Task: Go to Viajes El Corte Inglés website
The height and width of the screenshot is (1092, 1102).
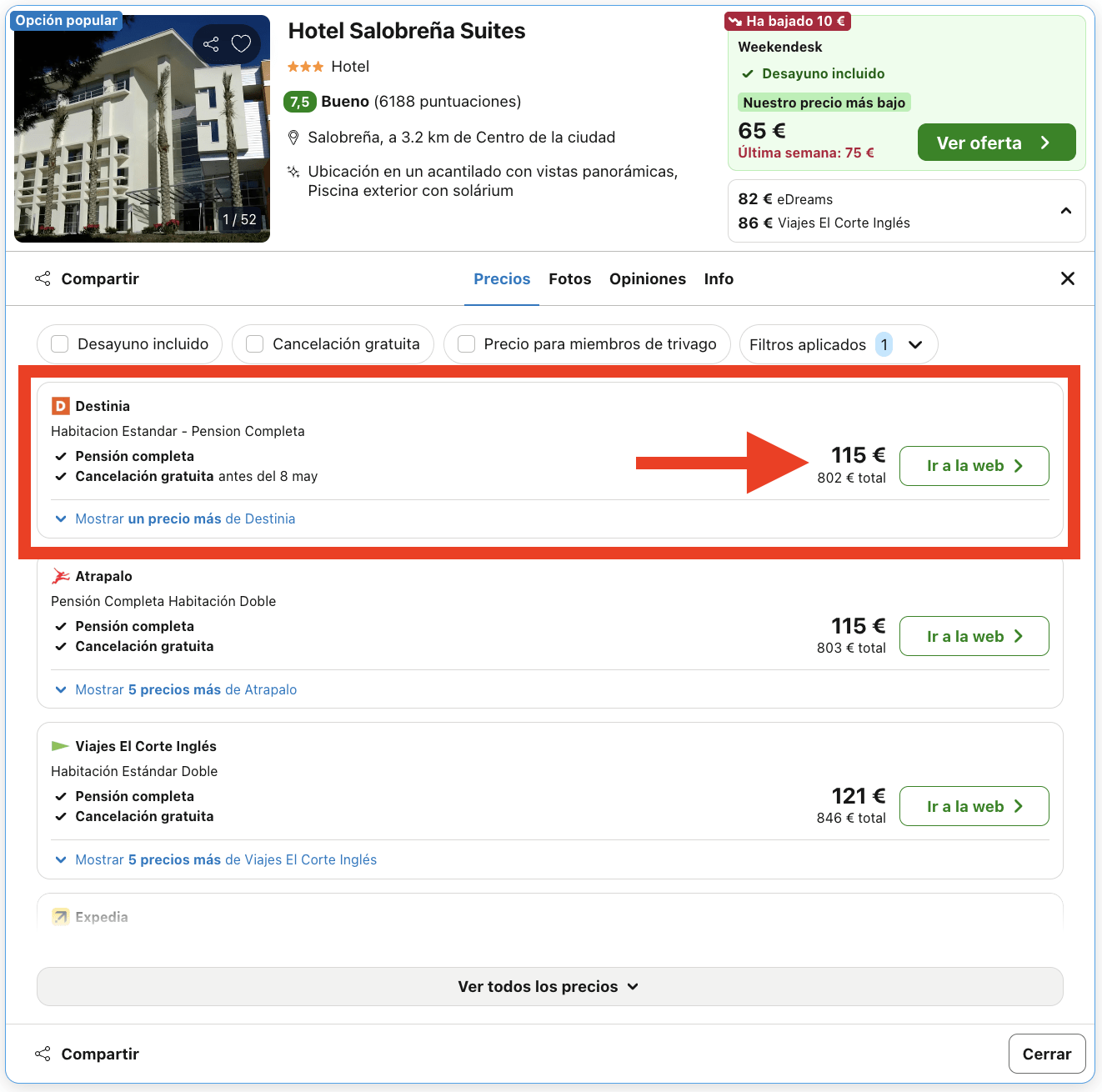Action: tap(974, 806)
